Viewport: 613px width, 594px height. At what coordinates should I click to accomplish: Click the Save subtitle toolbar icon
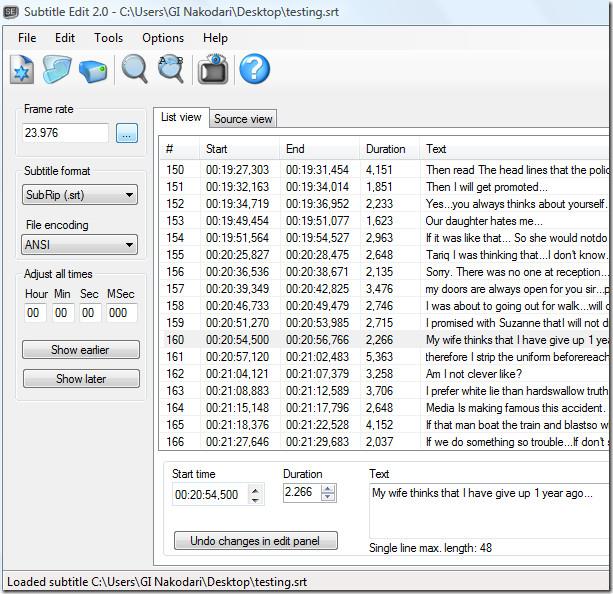pyautogui.click(x=93, y=71)
